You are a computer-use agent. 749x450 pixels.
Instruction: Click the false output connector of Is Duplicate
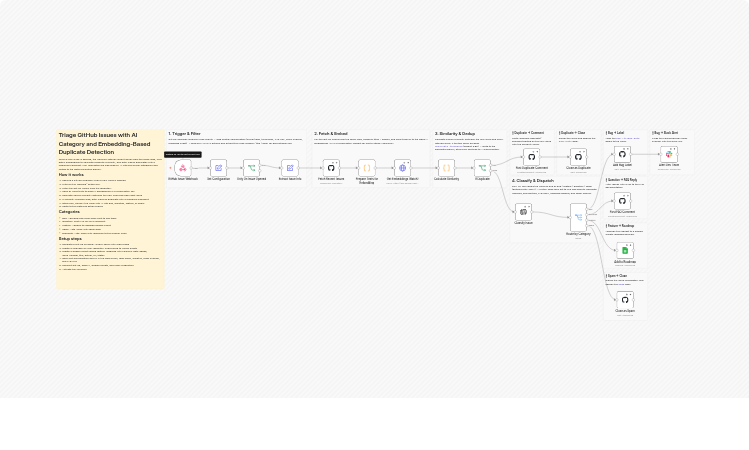pyautogui.click(x=492, y=170)
